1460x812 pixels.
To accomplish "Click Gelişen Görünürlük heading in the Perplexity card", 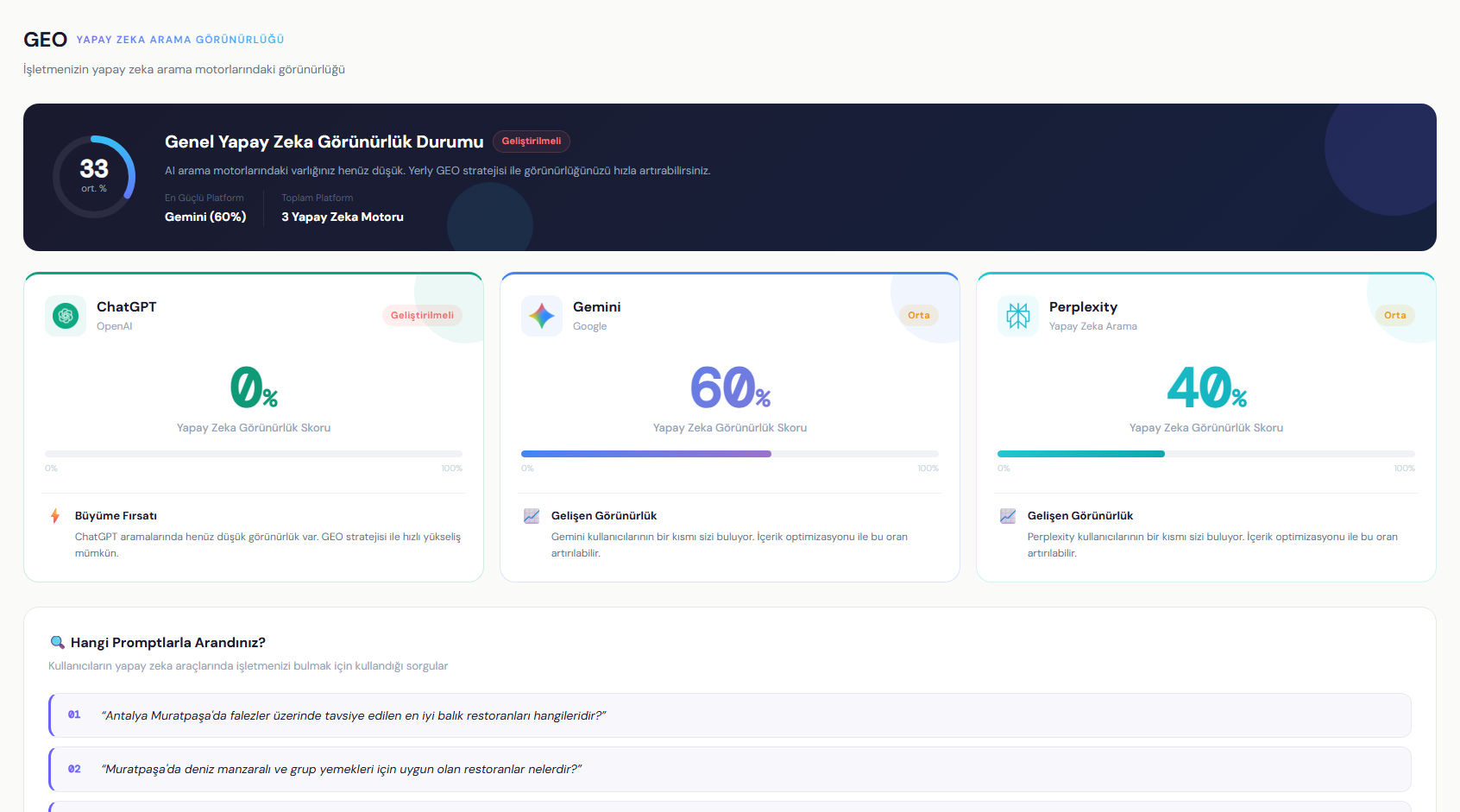I will pos(1080,516).
